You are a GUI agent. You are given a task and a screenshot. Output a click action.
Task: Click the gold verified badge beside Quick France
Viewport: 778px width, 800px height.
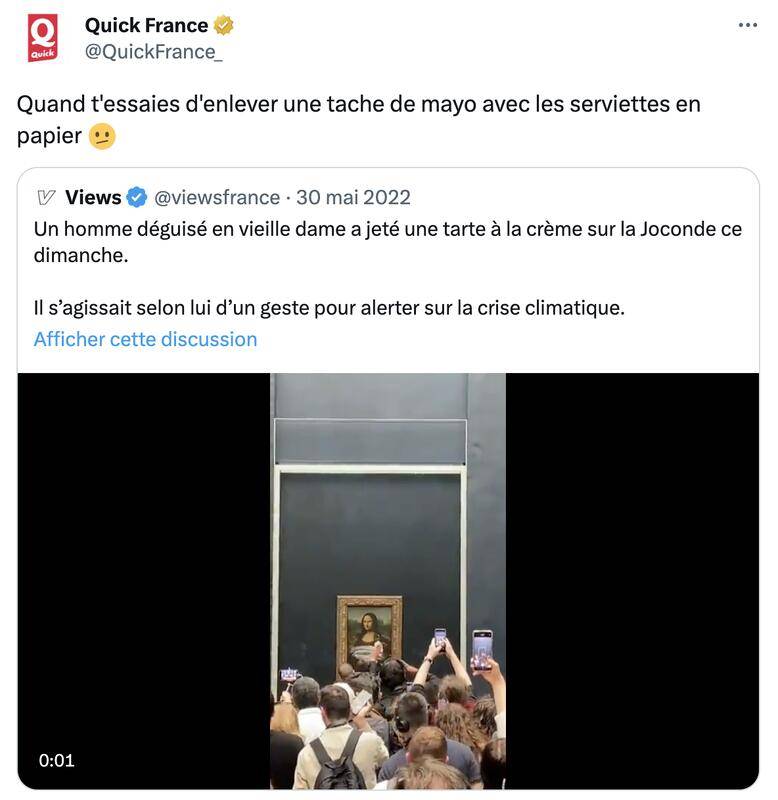(223, 25)
